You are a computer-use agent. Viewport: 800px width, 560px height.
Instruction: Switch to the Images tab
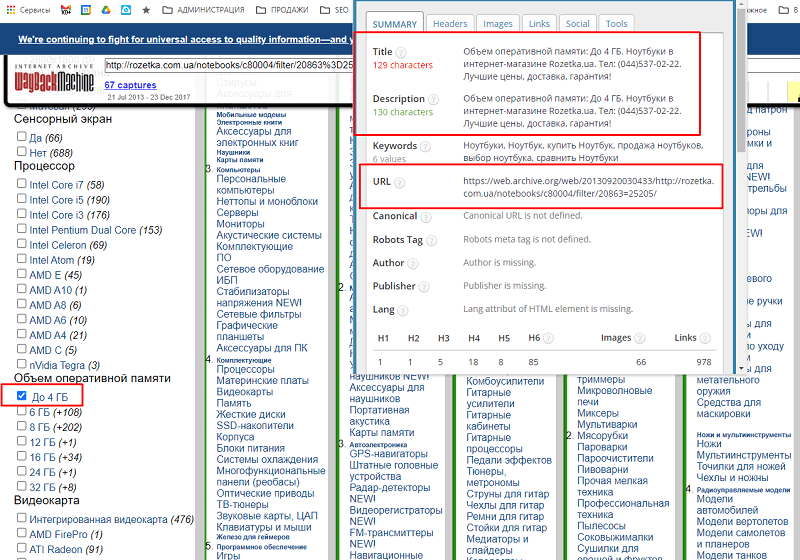(497, 23)
